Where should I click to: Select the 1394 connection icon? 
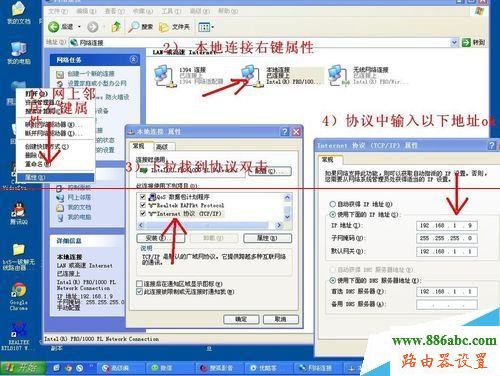[x=165, y=76]
